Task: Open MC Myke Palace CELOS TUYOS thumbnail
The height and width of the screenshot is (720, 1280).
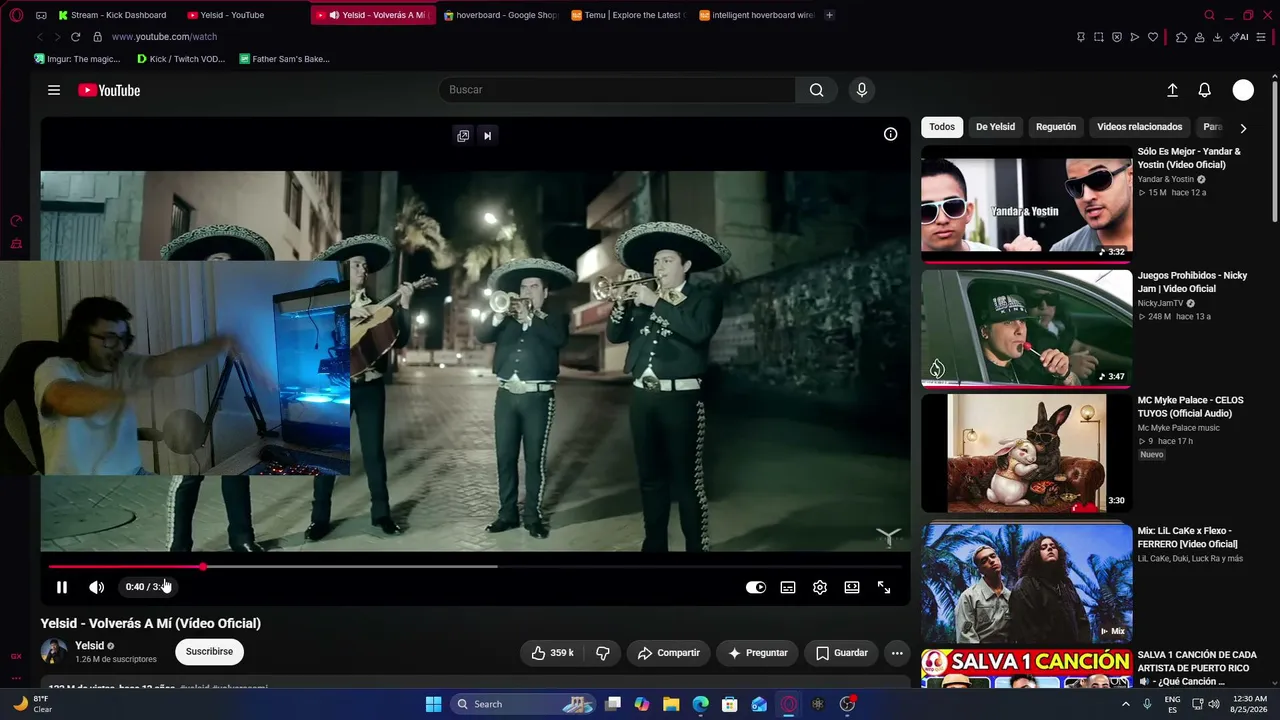Action: click(x=1026, y=452)
